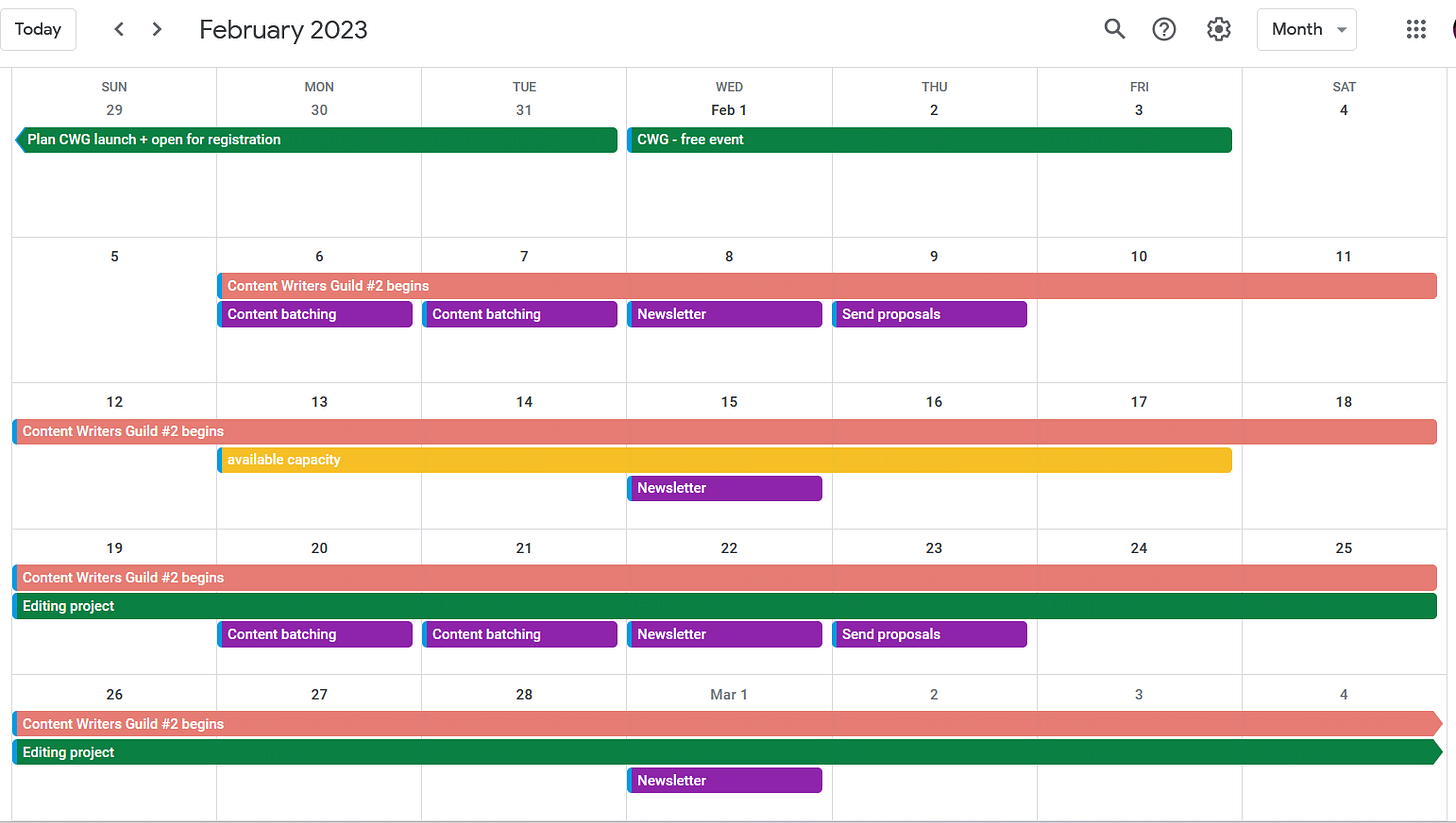Select the Feb 1 date label
1456x823 pixels.
point(729,110)
